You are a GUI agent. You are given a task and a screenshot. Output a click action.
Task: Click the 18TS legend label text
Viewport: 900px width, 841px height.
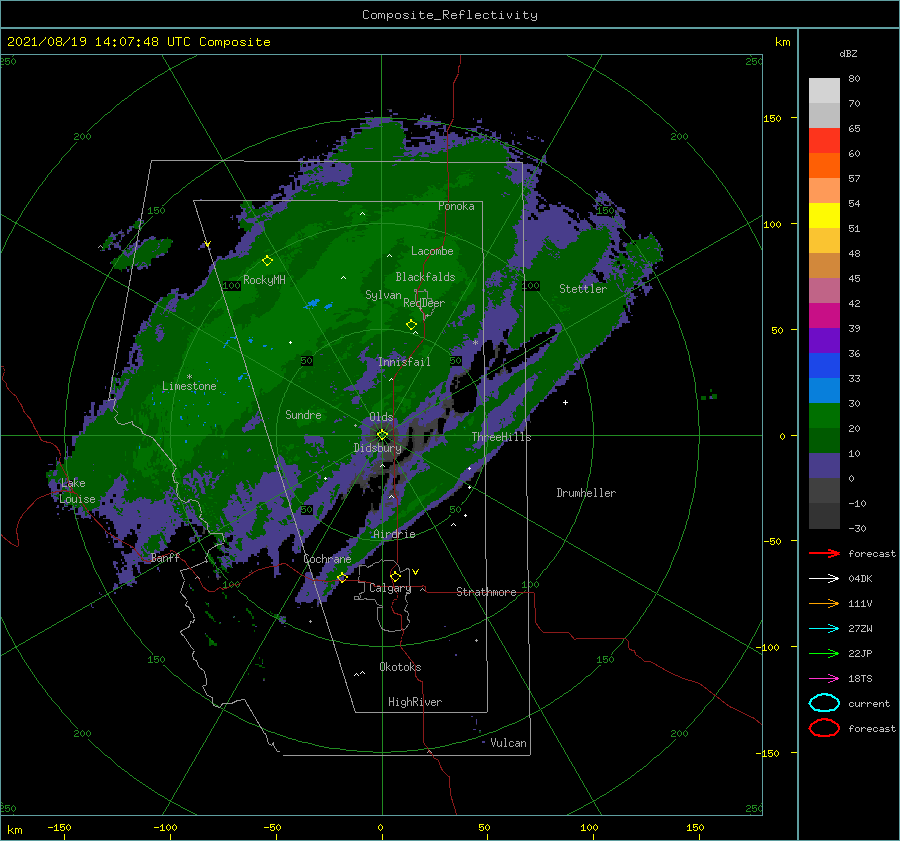click(x=860, y=679)
